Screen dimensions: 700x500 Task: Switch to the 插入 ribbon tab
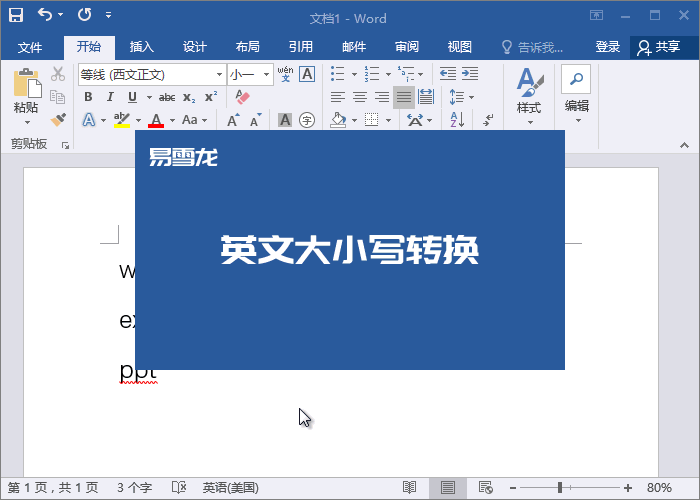[x=142, y=47]
